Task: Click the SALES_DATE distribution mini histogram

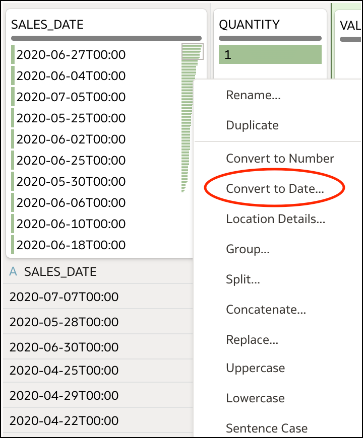Action: [x=192, y=118]
